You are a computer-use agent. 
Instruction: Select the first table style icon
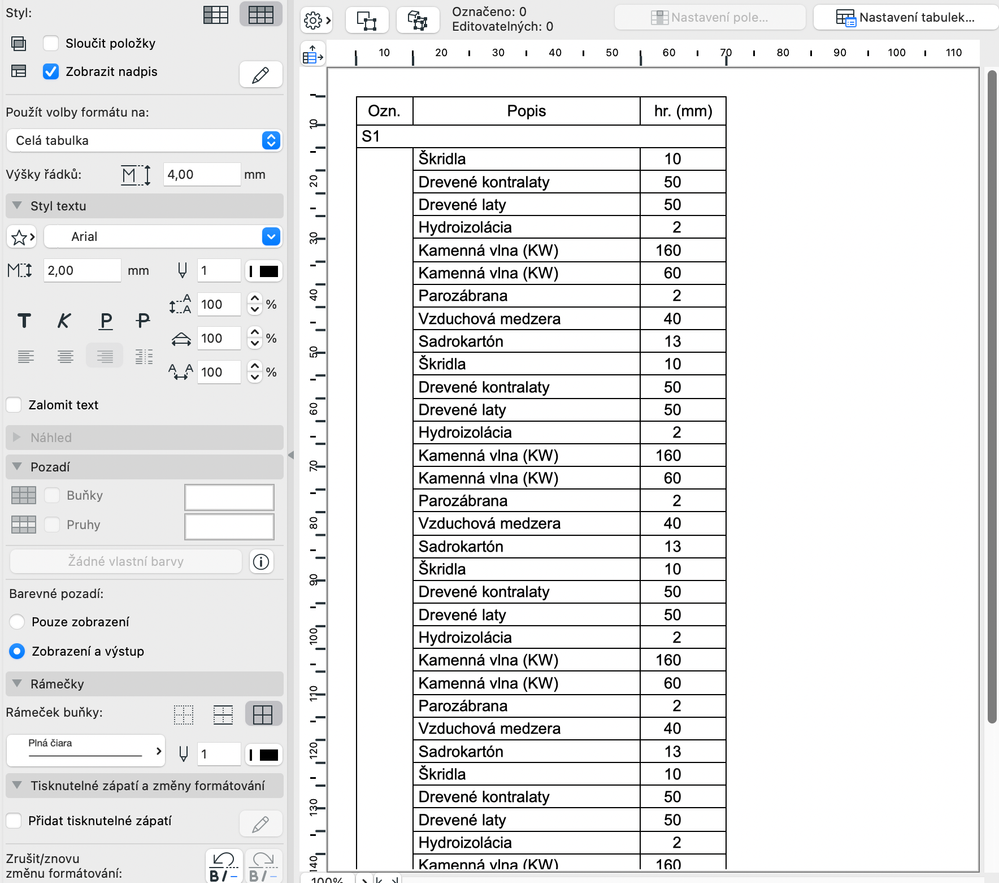tap(216, 14)
